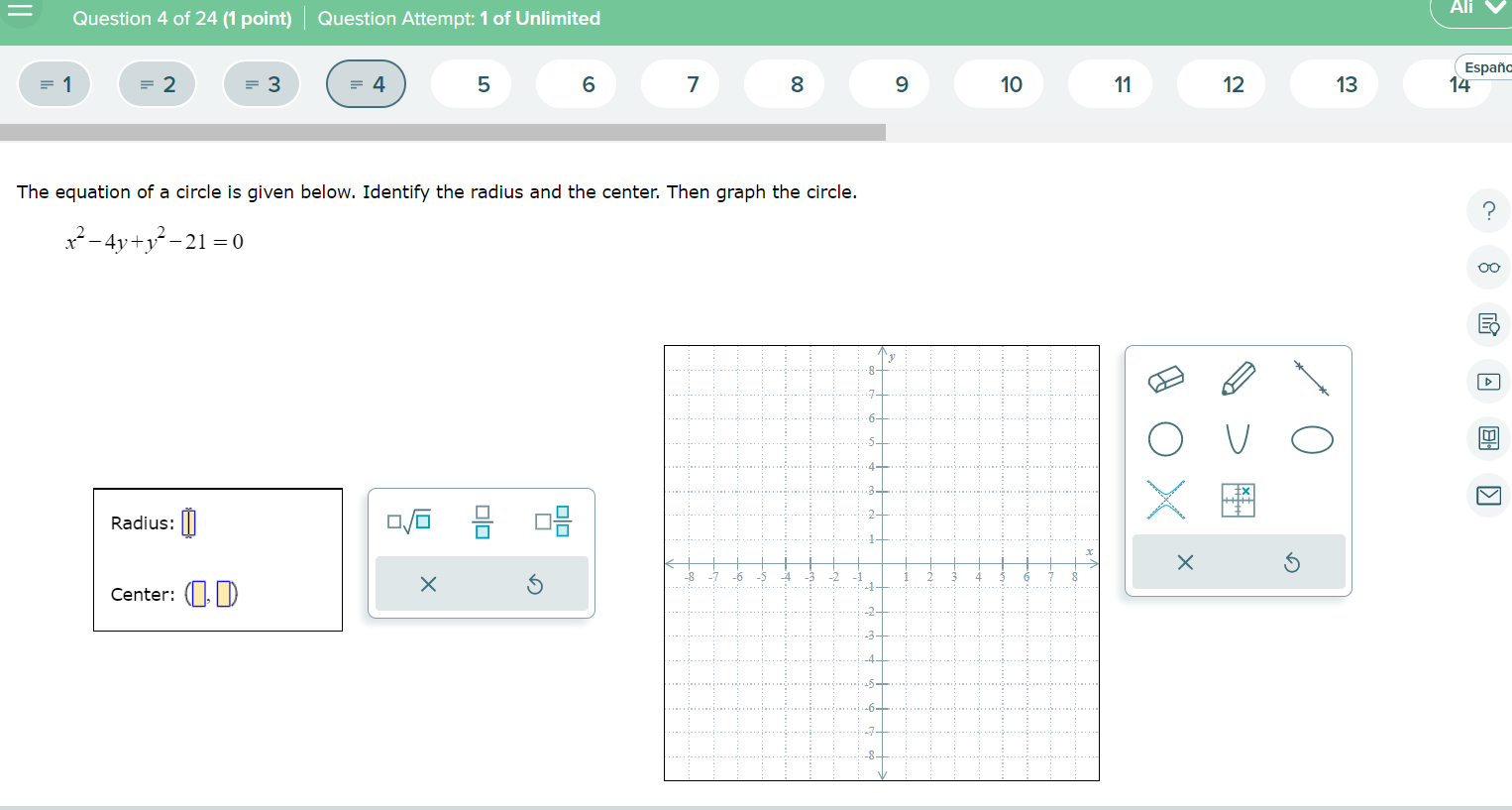The height and width of the screenshot is (810, 1512).
Task: Open the reading glasses accessibility icon
Action: tap(1488, 267)
